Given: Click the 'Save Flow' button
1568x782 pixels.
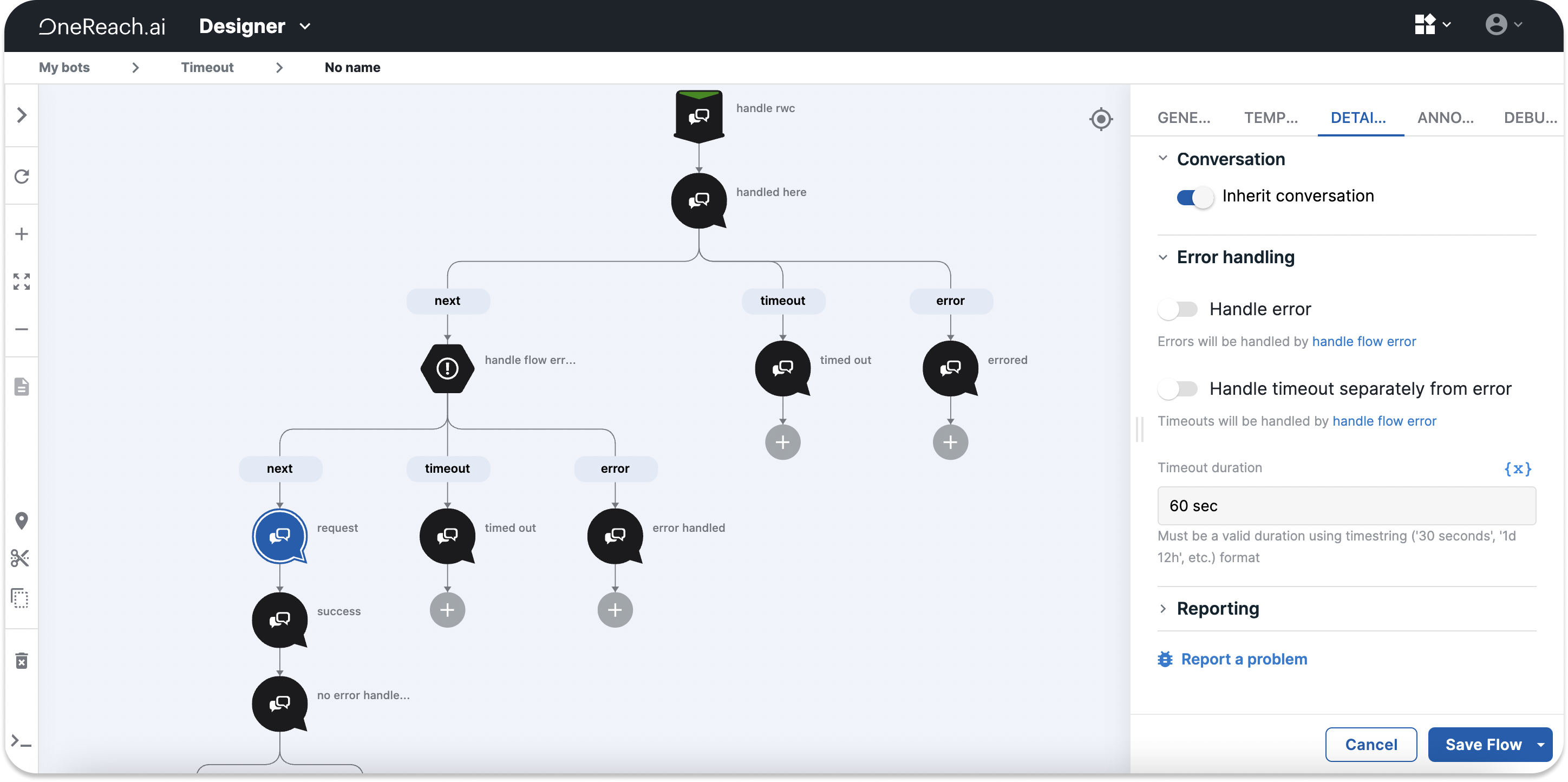Looking at the screenshot, I should coord(1484,743).
